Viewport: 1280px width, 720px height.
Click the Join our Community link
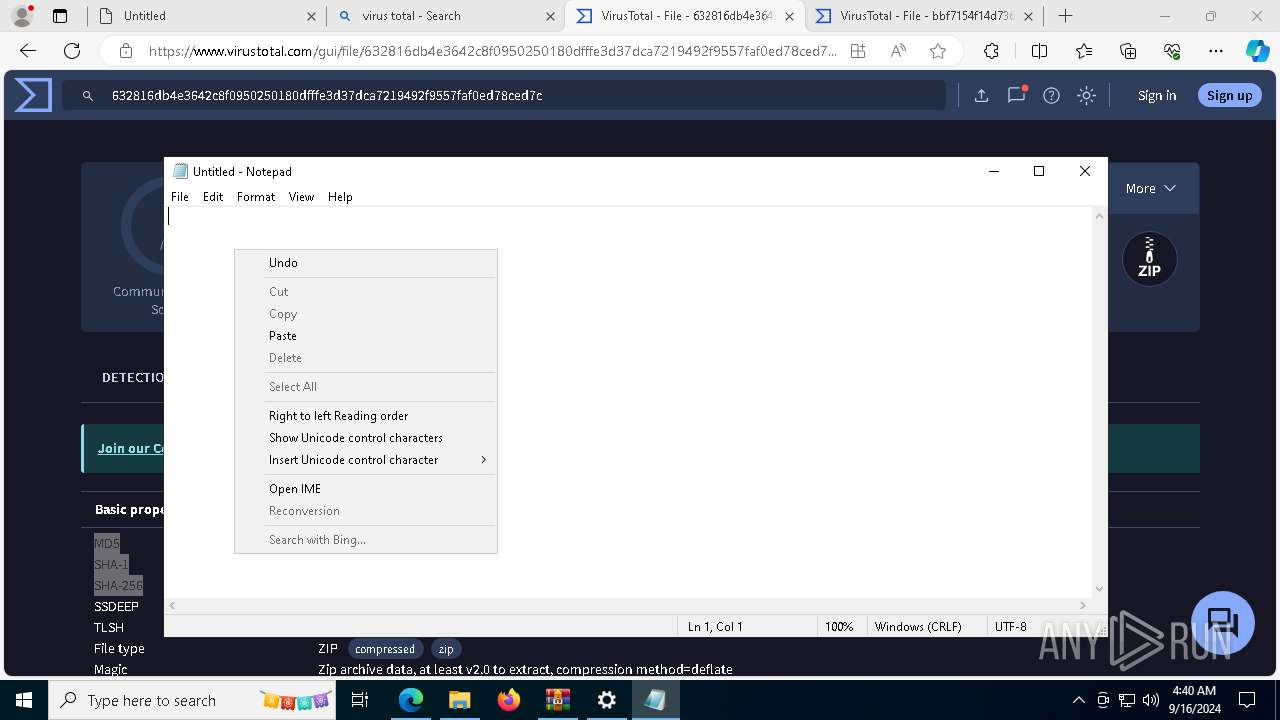pyautogui.click(x=131, y=448)
